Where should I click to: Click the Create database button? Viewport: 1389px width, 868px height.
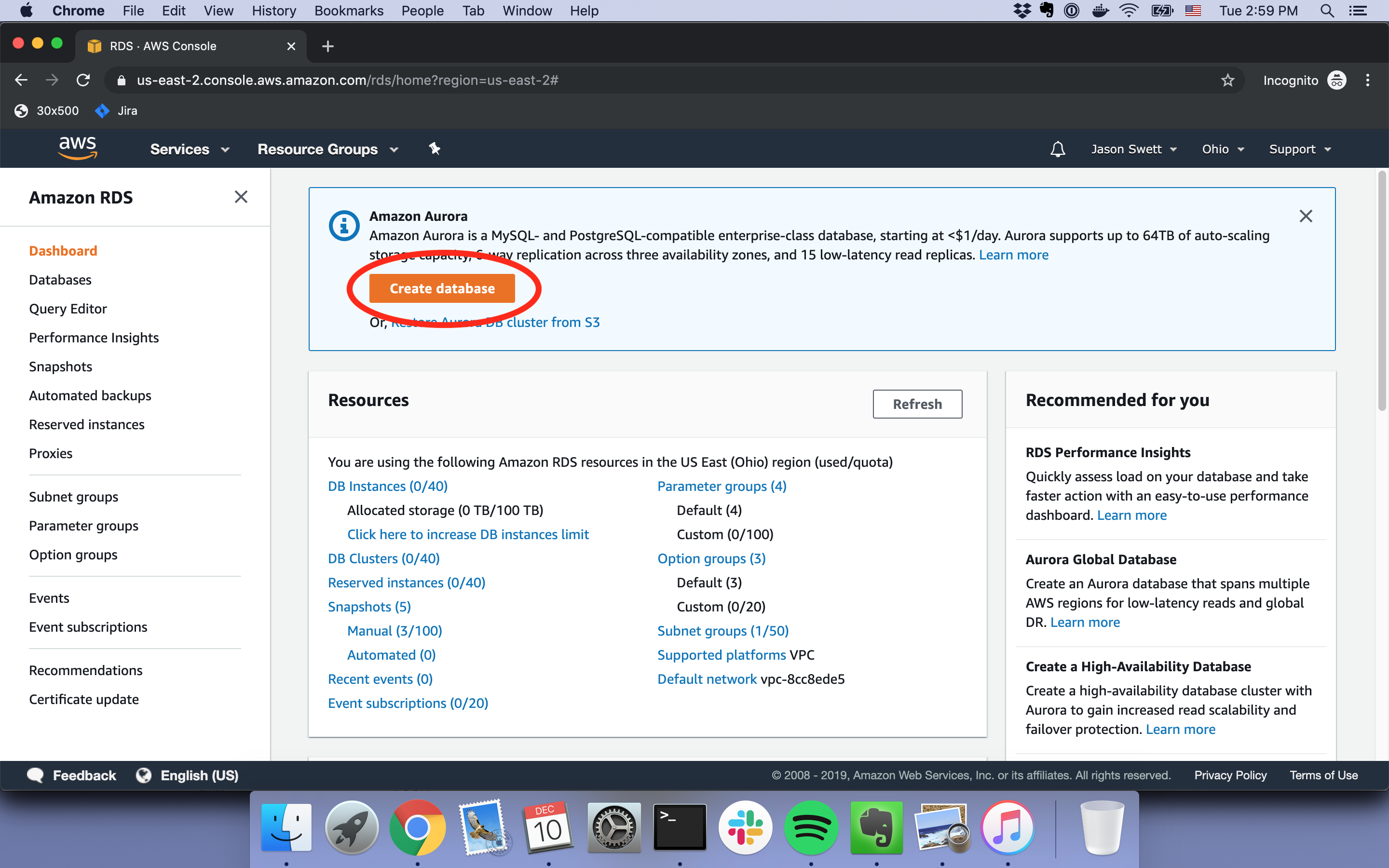(x=442, y=288)
